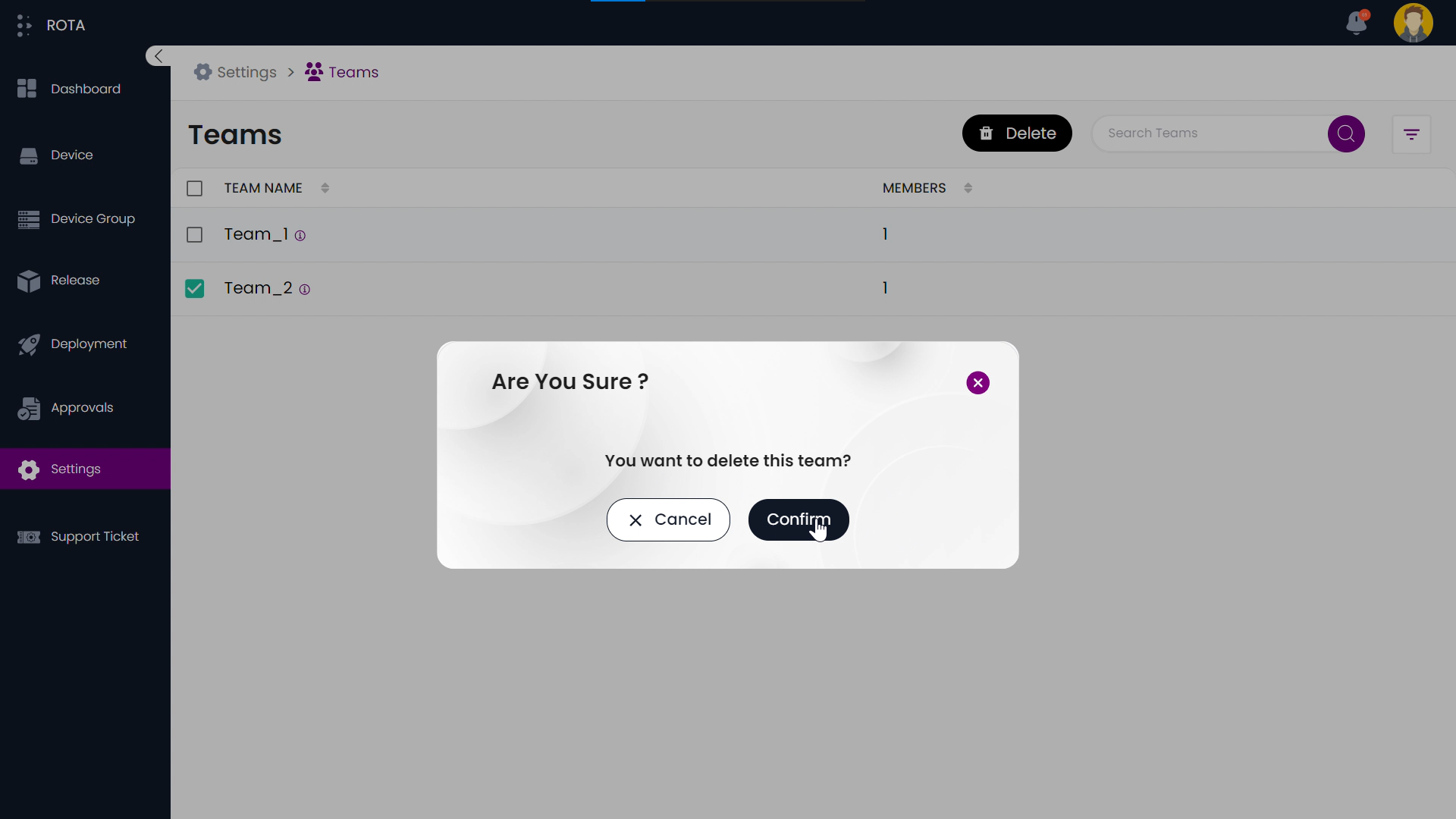Click the Teams search input field
The image size is (1456, 819).
point(1211,133)
